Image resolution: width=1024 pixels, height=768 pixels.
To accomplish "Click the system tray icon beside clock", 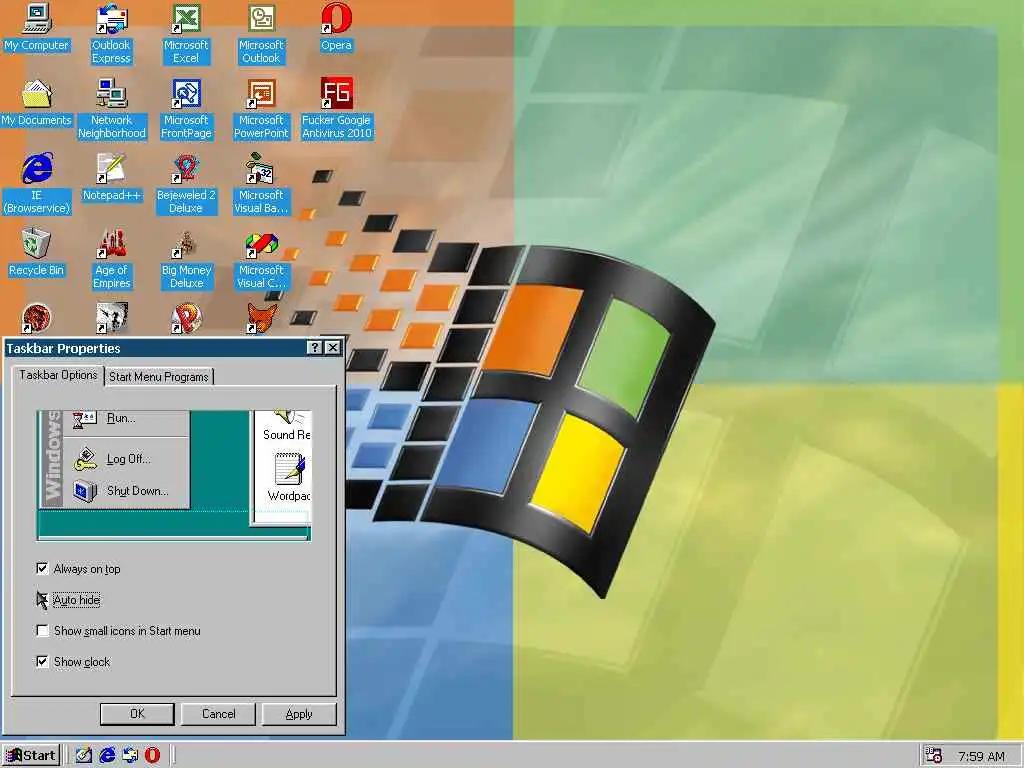I will coord(934,755).
